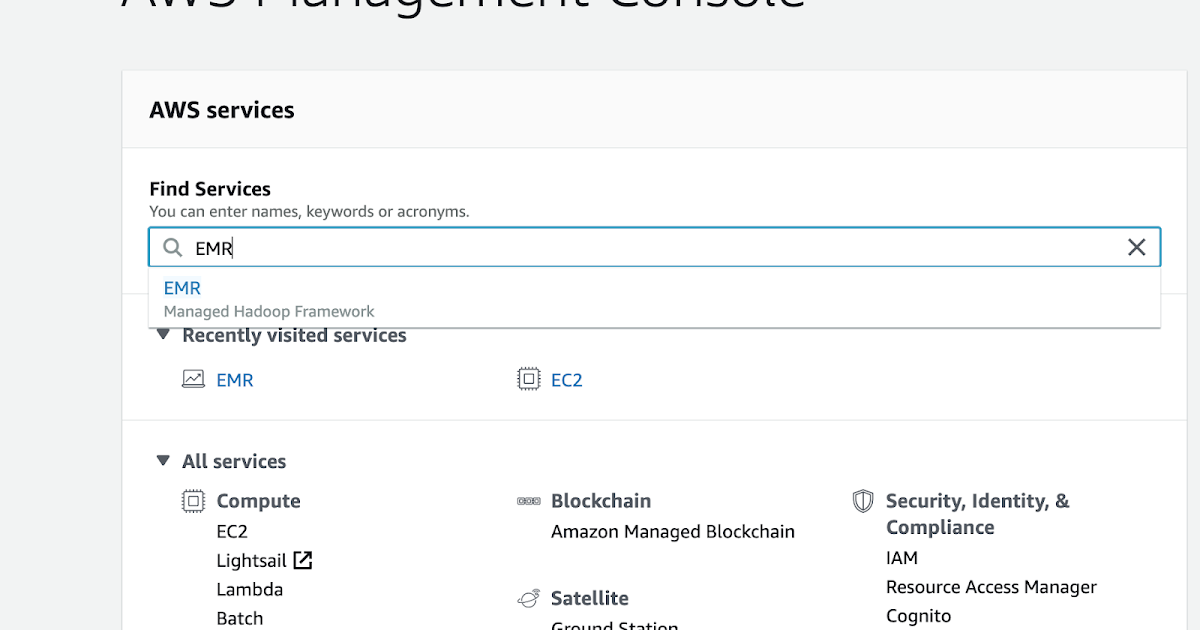Click the magnifying glass search icon
The width and height of the screenshot is (1200, 630).
(x=172, y=247)
